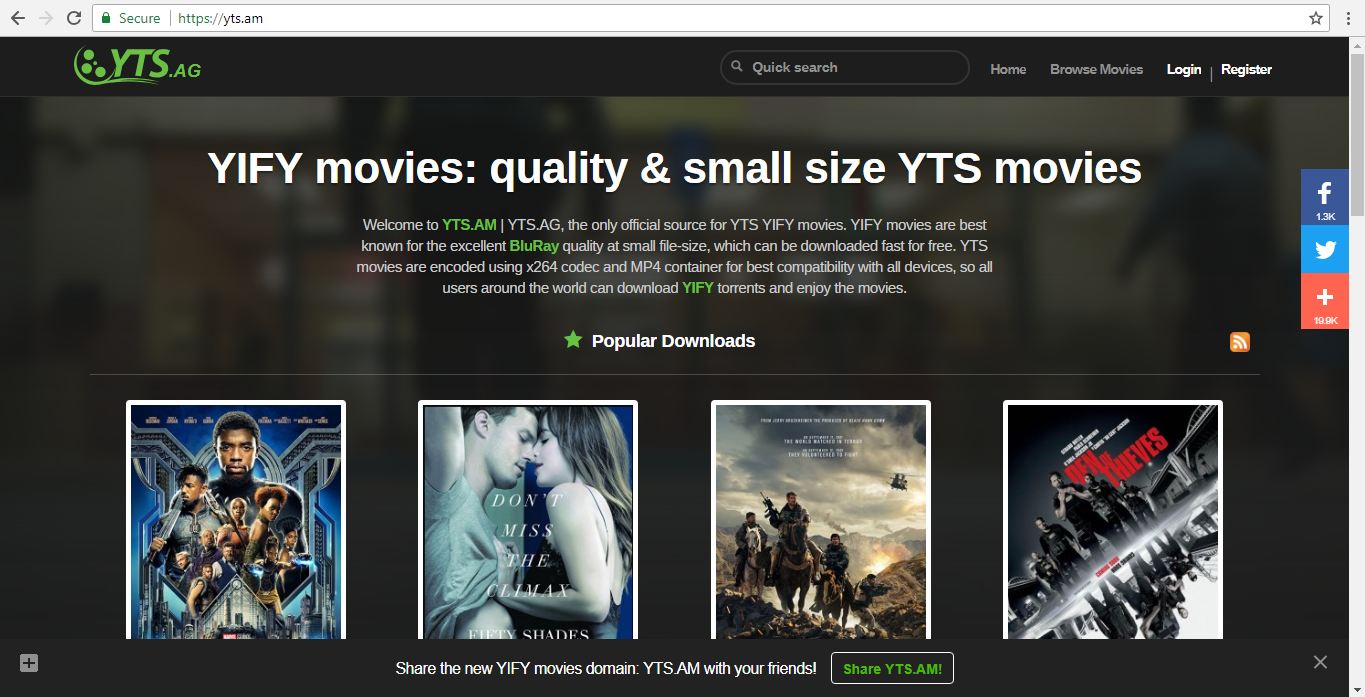Click the green star beside Popular Downloads
The height and width of the screenshot is (697, 1365).
pyautogui.click(x=573, y=340)
